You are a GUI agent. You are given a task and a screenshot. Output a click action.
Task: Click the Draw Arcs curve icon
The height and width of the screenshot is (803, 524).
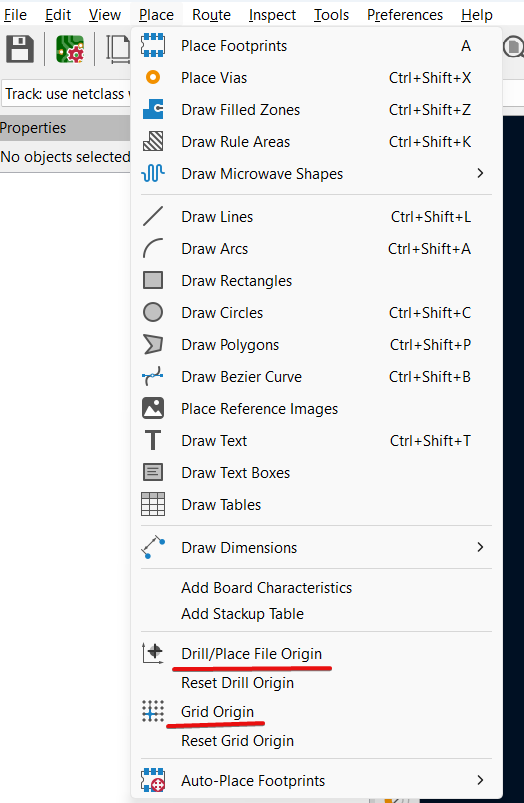click(153, 248)
